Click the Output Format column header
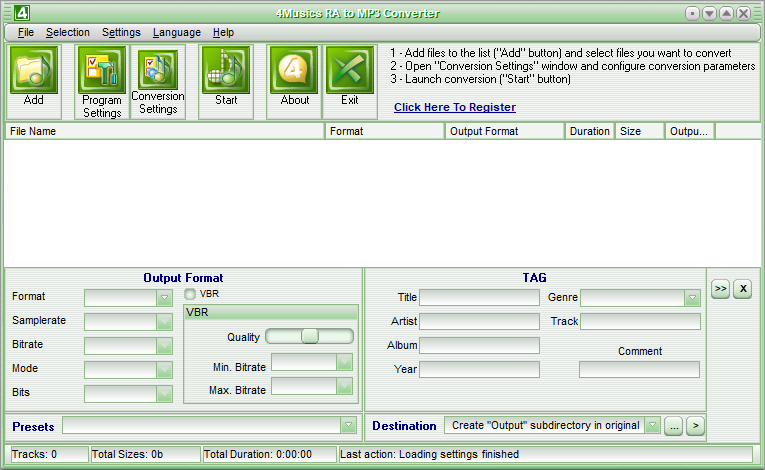Screen dimensions: 765x470 coord(505,131)
